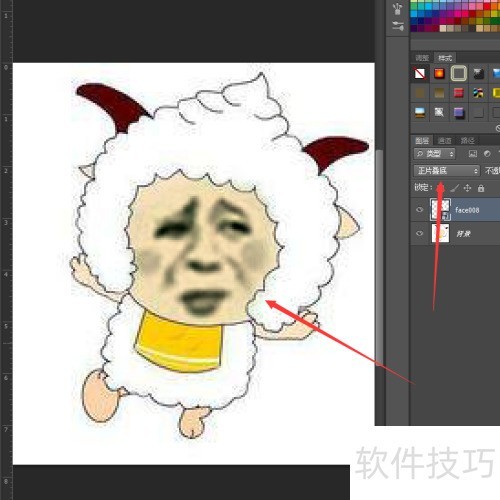Switch to the 样式 styles tab

445,58
